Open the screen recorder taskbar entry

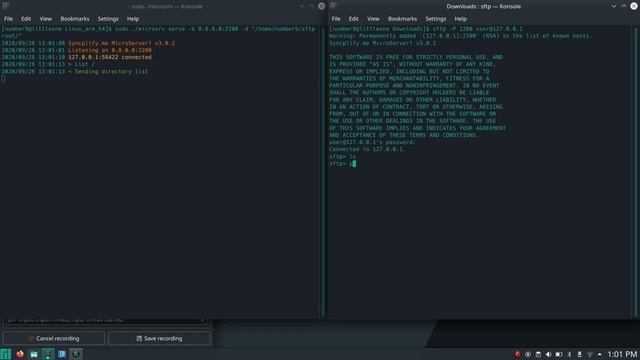[x=76, y=354]
